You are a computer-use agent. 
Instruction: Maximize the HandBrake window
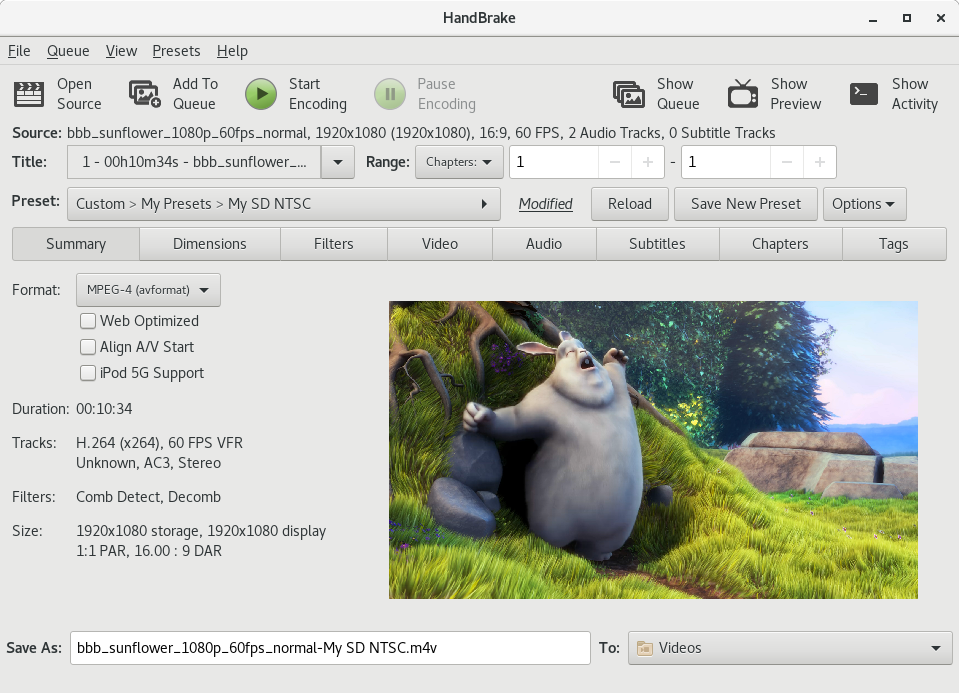pyautogui.click(x=907, y=18)
